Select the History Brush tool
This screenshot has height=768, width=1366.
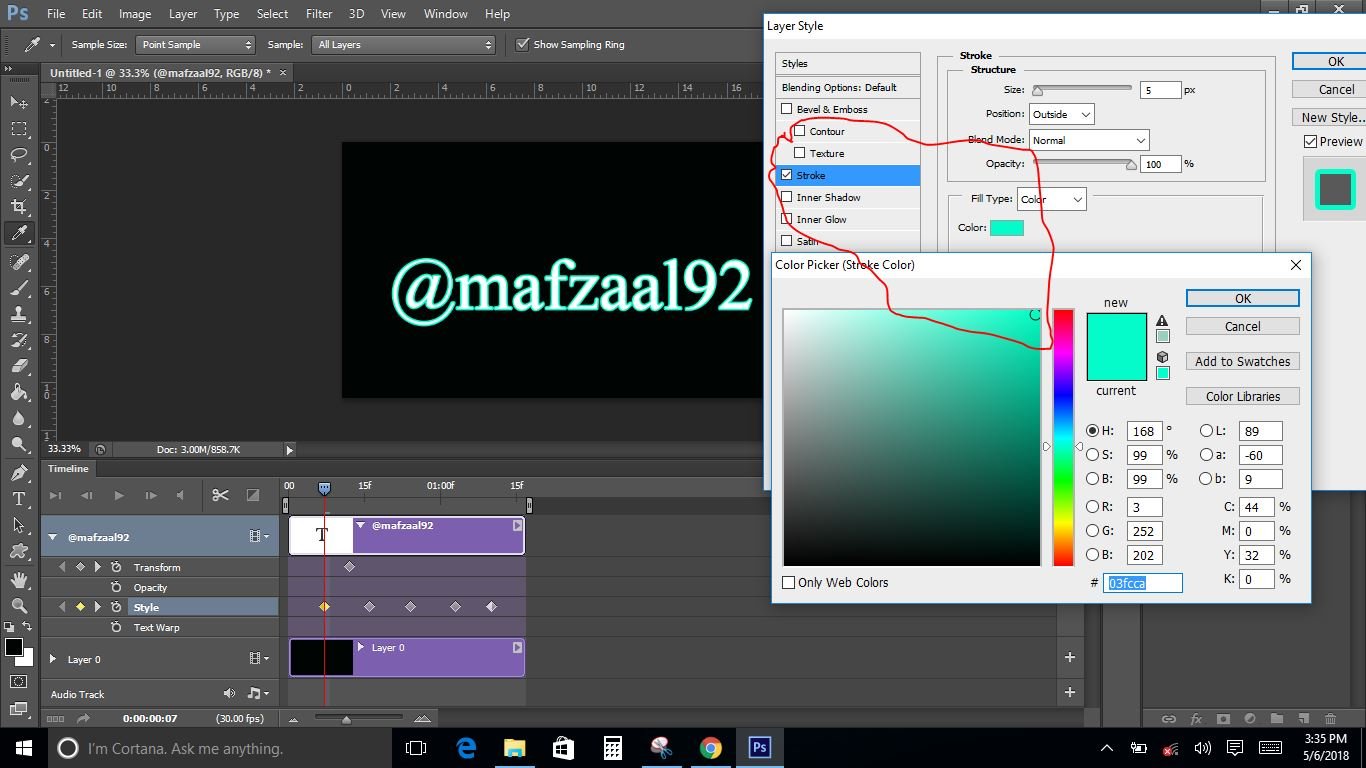[19, 339]
